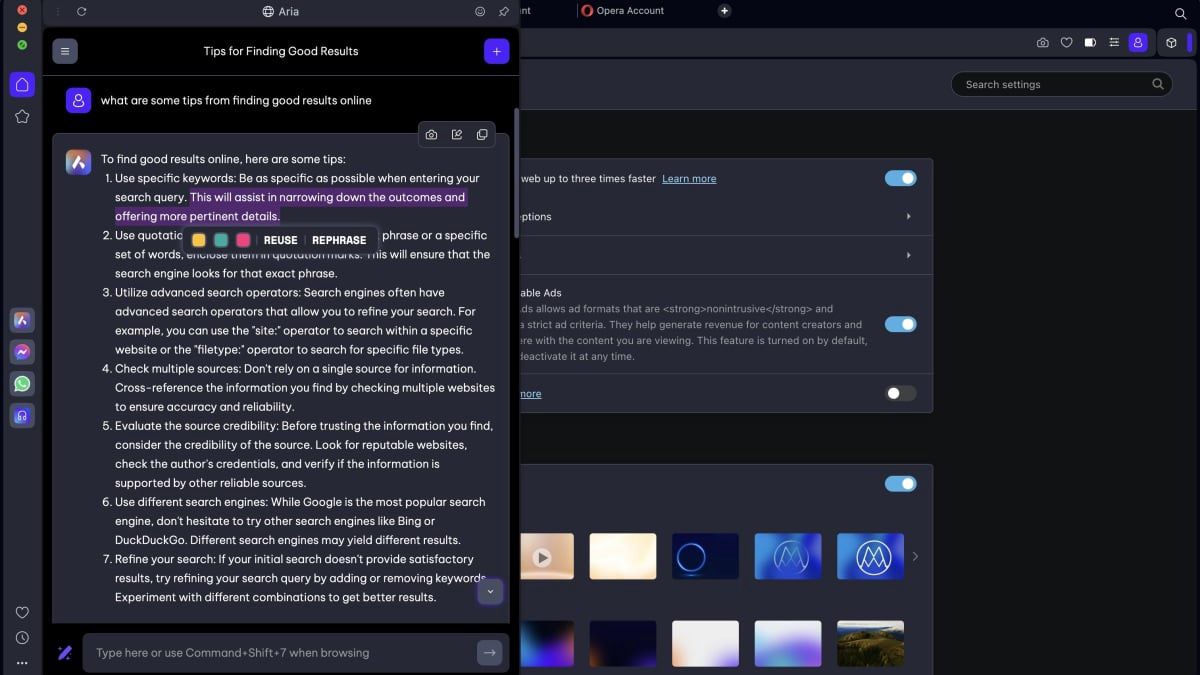Open Messenger in the sidebar
The height and width of the screenshot is (675, 1200).
click(22, 352)
